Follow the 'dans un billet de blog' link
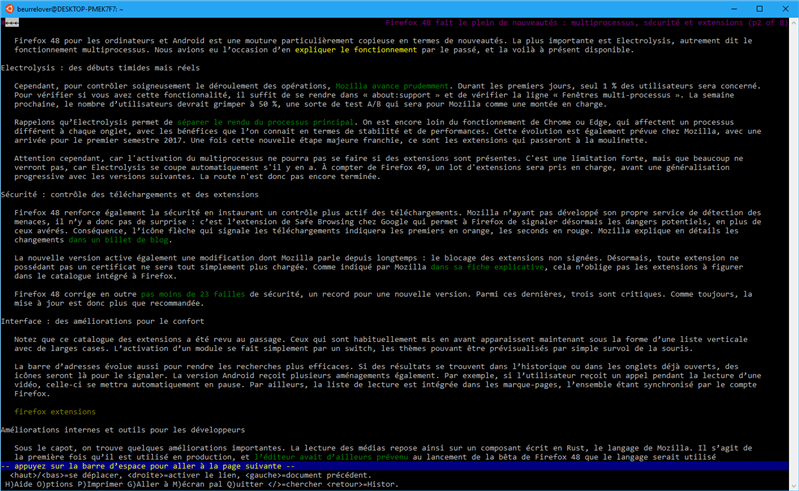Image resolution: width=799 pixels, height=491 pixels. click(x=118, y=240)
